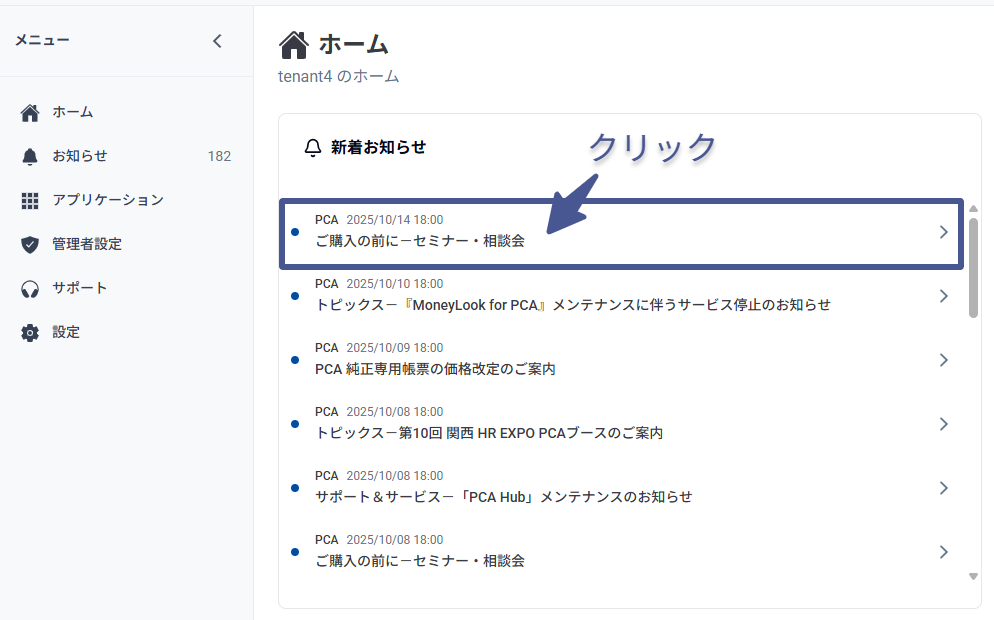Click the large house icon in page title
The width and height of the screenshot is (994, 620).
point(294,45)
